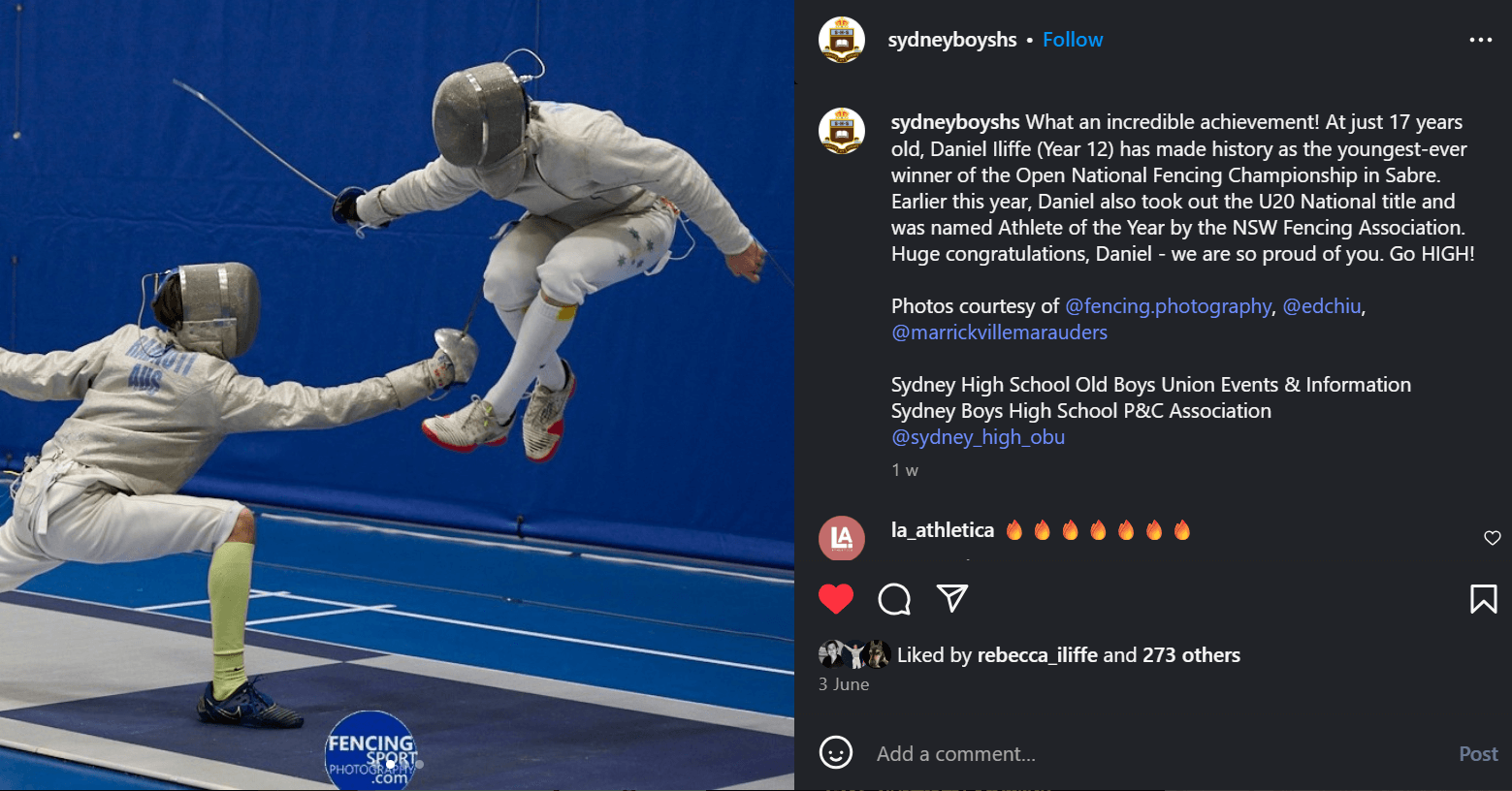This screenshot has width=1512, height=791.
Task: Submit comment with the Post button
Action: click(1478, 753)
